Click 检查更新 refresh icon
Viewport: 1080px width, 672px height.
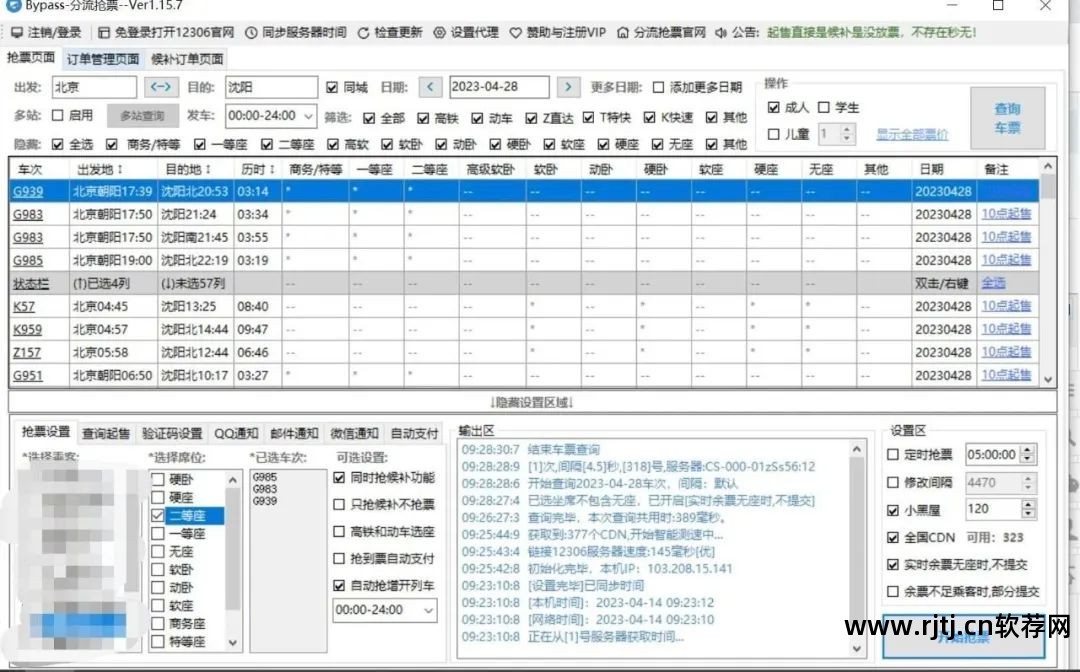[363, 32]
